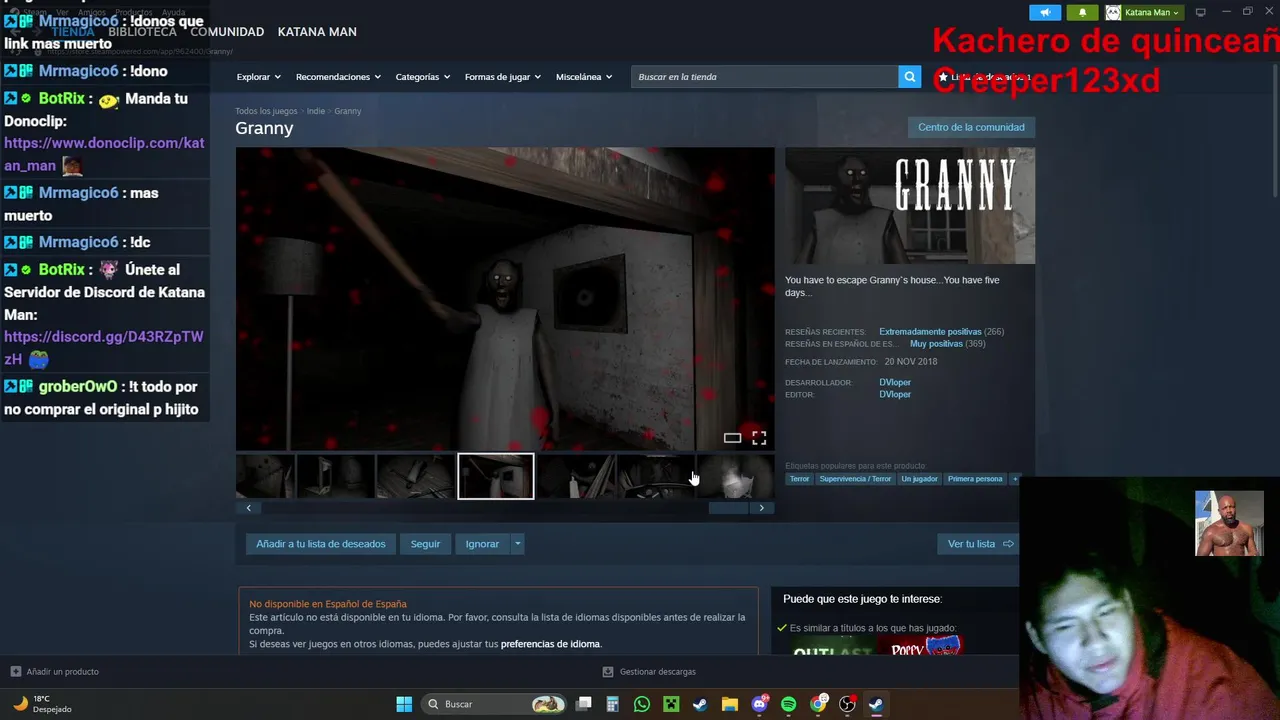Click Muy positivas reviews link
1280x720 pixels.
(936, 343)
